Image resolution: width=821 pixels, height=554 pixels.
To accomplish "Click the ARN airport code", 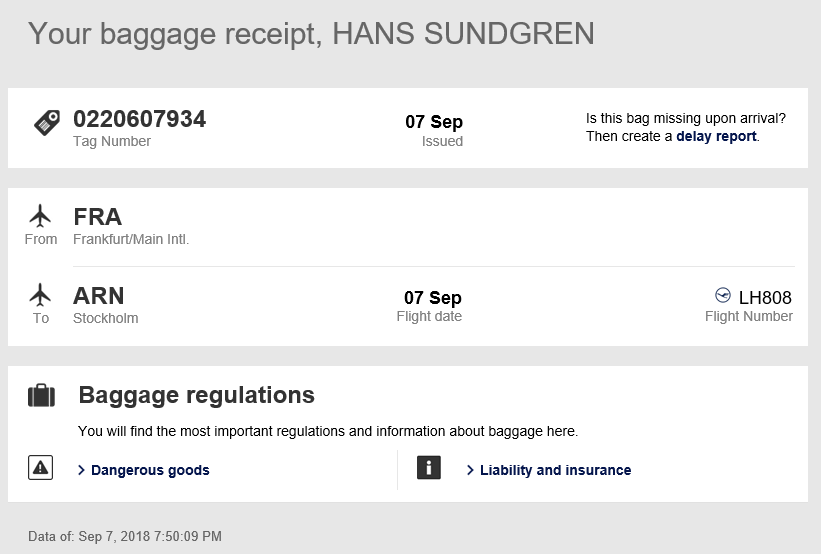I will pos(98,296).
